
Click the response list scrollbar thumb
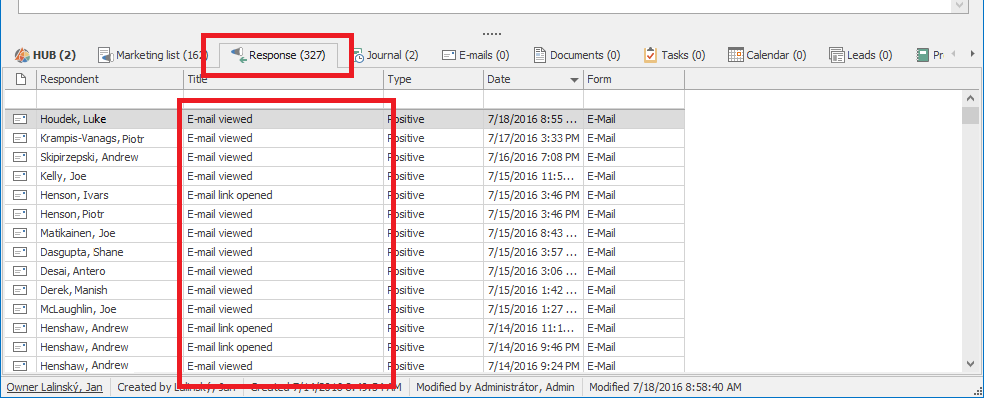(970, 116)
